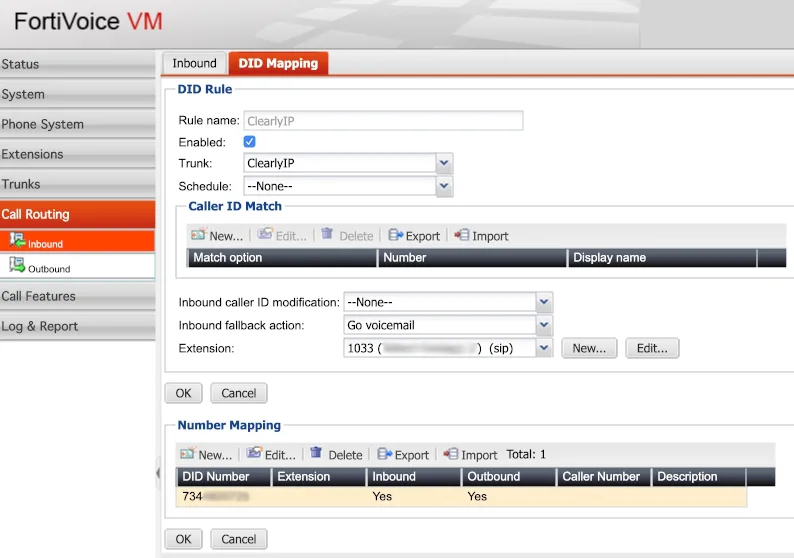The image size is (794, 558).
Task: Click Edit icon in Caller ID Match toolbar
Action: (265, 234)
